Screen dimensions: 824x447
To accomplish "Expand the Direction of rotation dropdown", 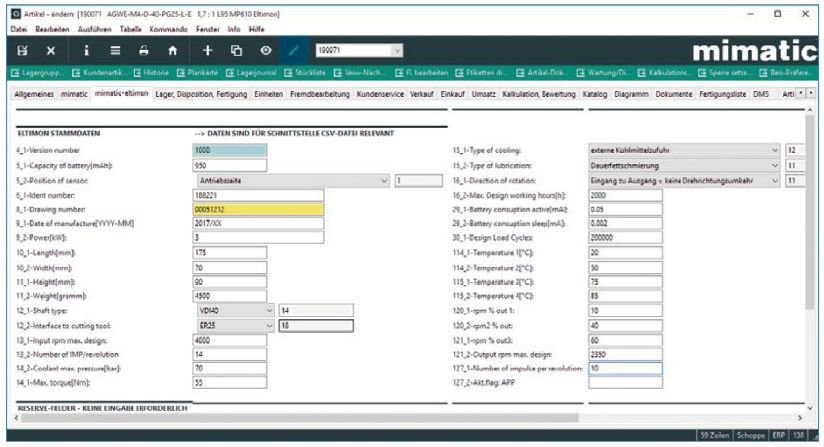I will [x=775, y=181].
